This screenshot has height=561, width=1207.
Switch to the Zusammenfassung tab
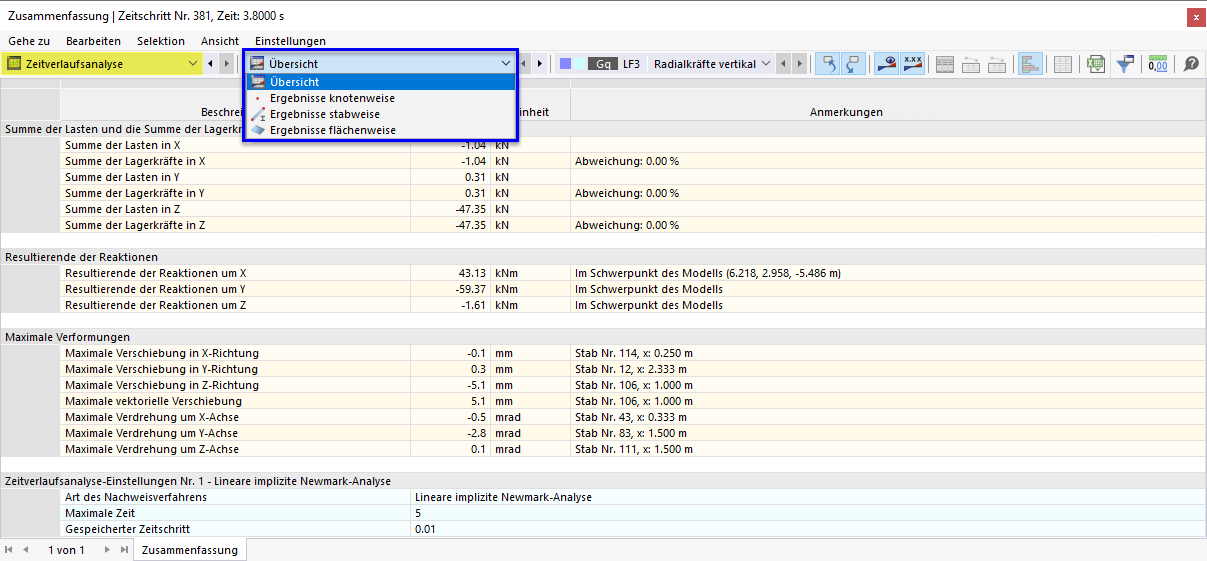click(x=190, y=550)
